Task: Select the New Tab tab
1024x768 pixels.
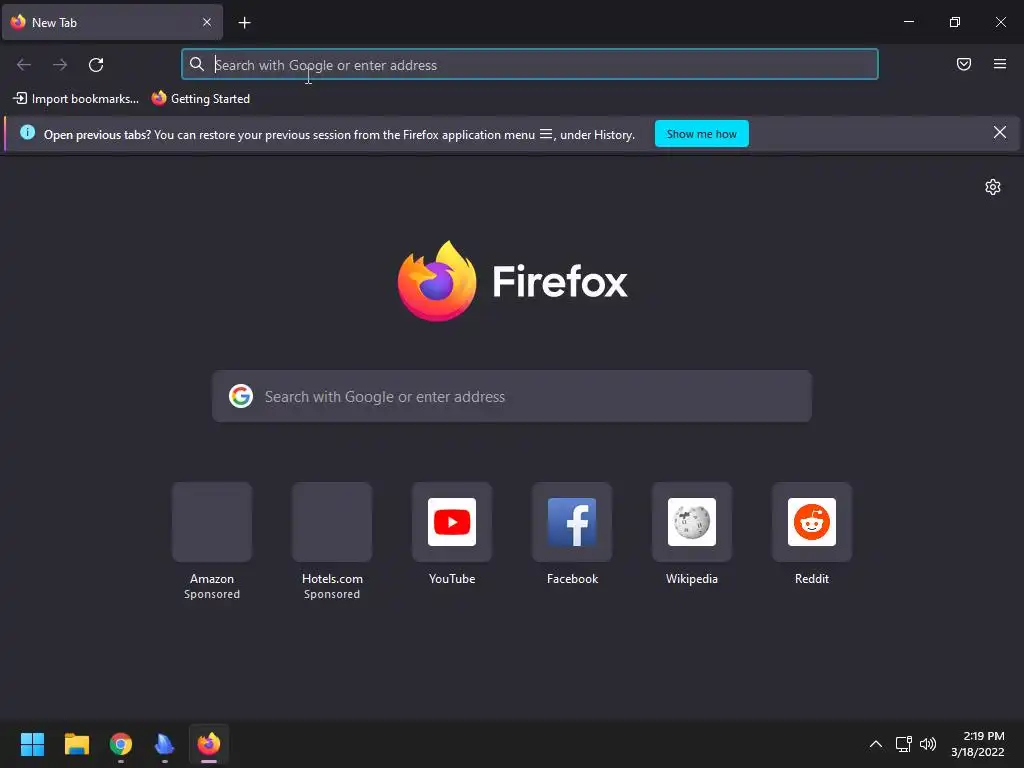Action: [112, 22]
